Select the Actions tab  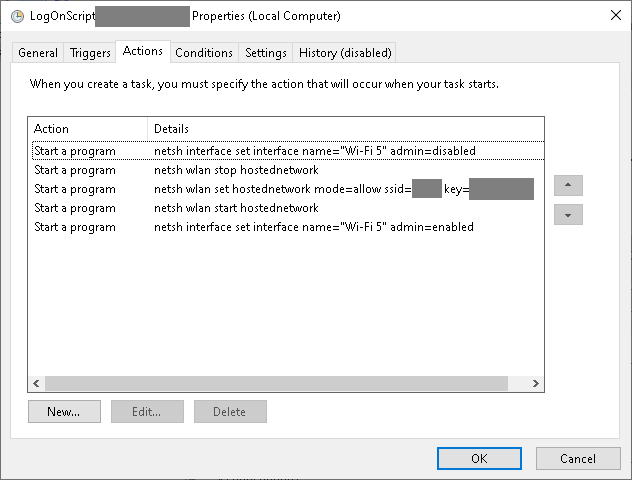(142, 52)
